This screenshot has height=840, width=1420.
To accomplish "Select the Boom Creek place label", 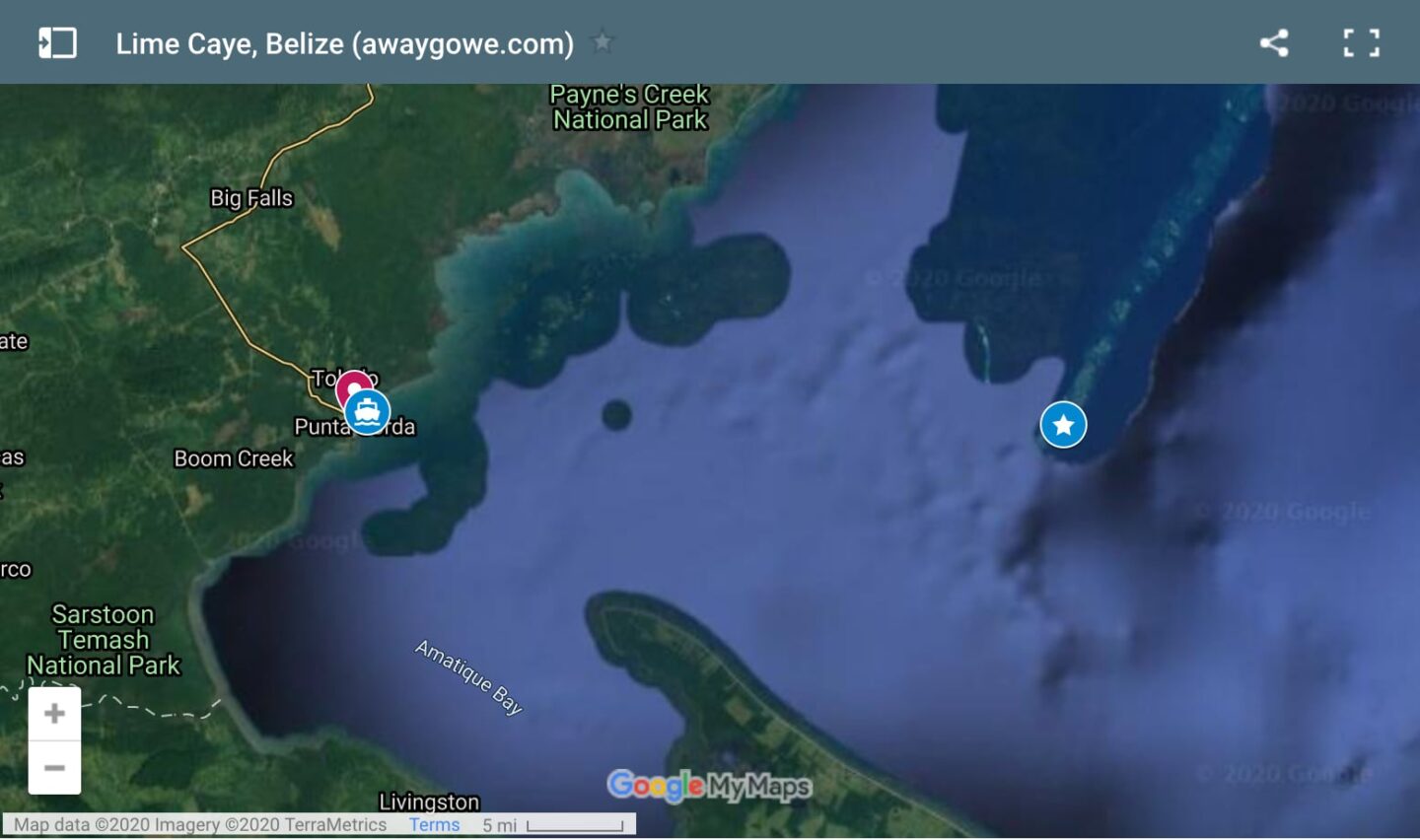I will [234, 458].
